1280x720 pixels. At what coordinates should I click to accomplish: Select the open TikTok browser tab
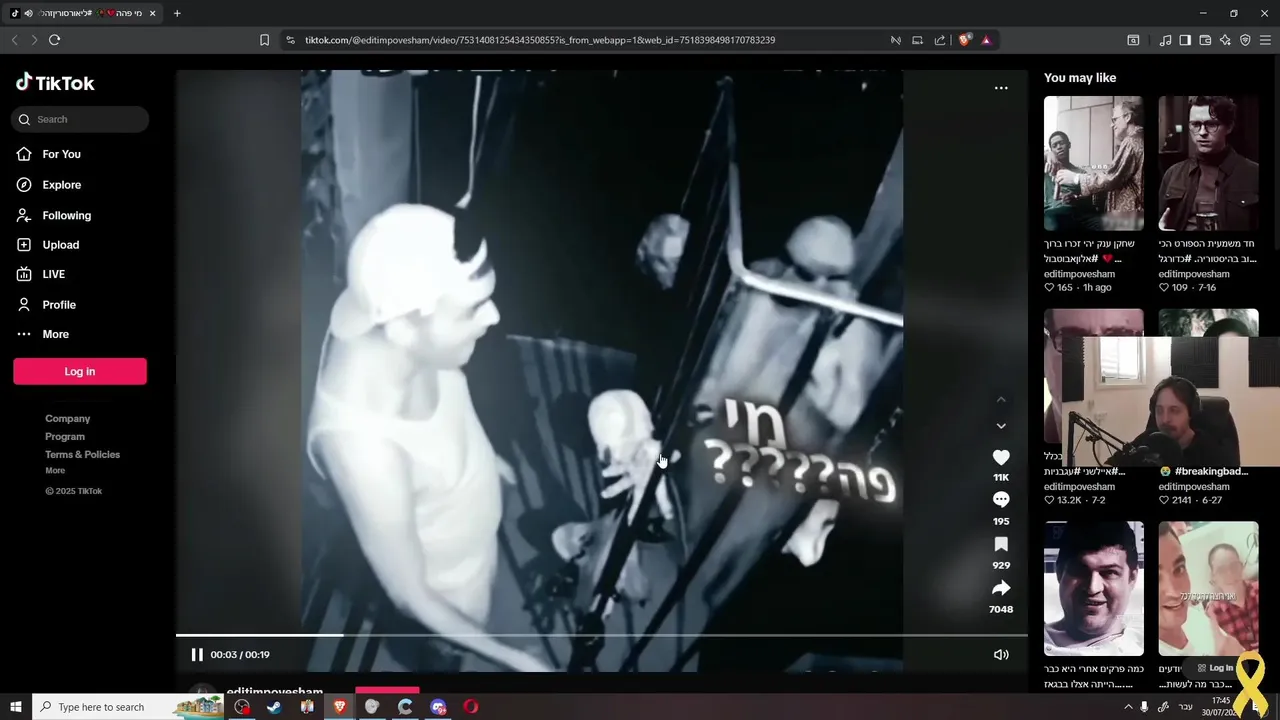[83, 13]
